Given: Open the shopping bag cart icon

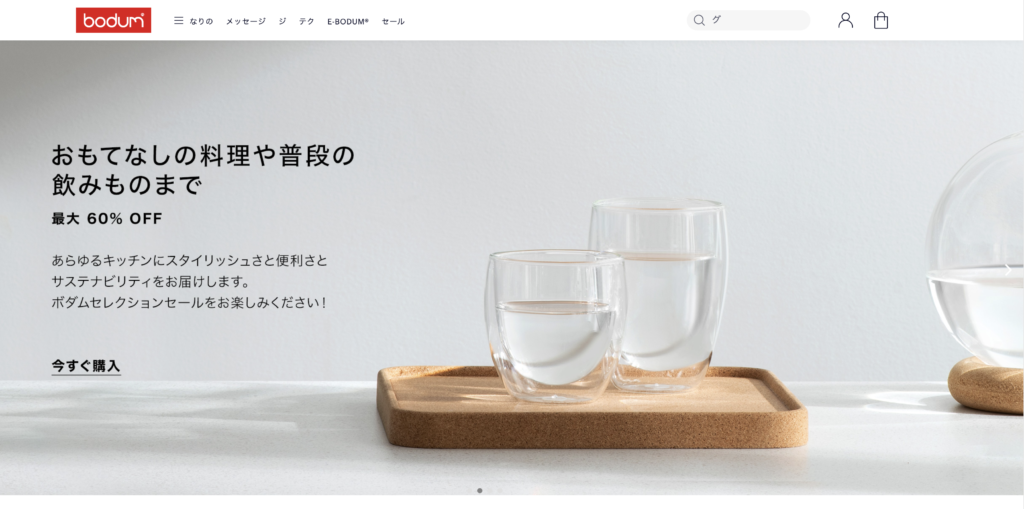Looking at the screenshot, I should click(881, 20).
